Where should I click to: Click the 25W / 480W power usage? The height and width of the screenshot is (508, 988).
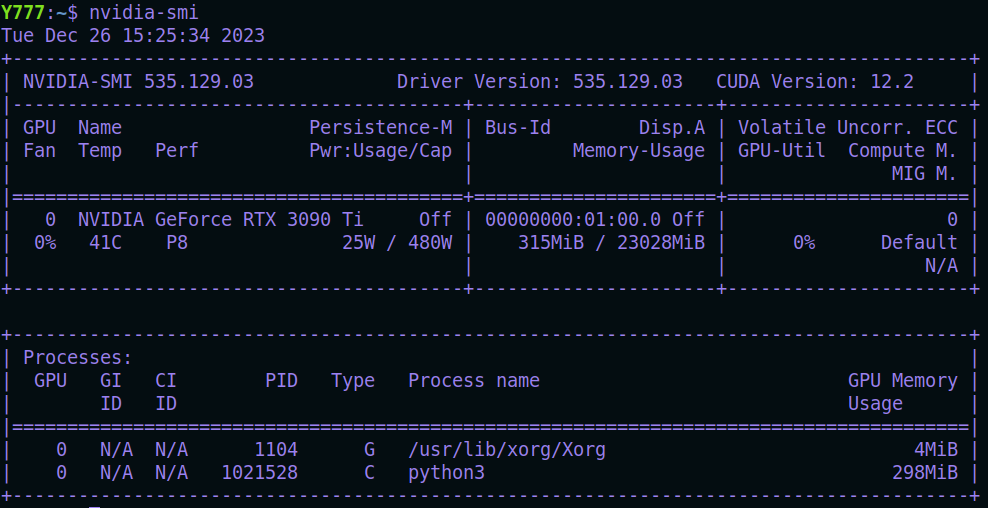397,243
